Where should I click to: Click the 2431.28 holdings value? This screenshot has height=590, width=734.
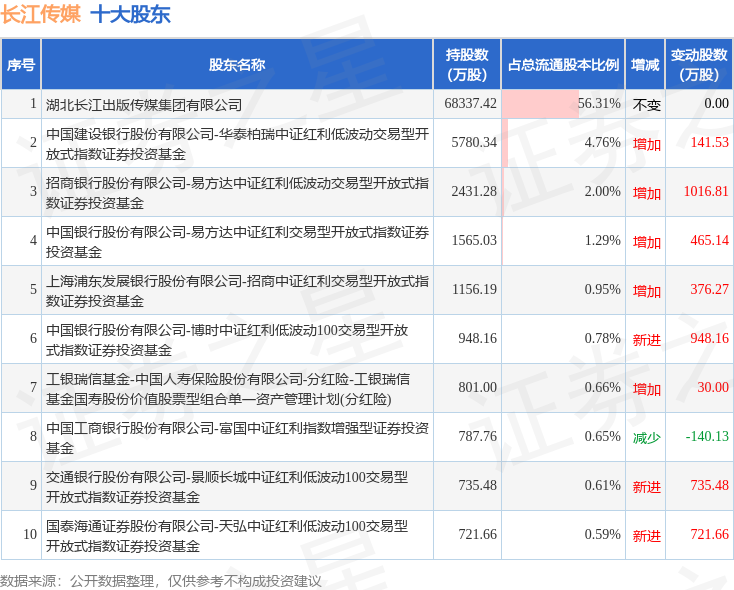coord(474,191)
